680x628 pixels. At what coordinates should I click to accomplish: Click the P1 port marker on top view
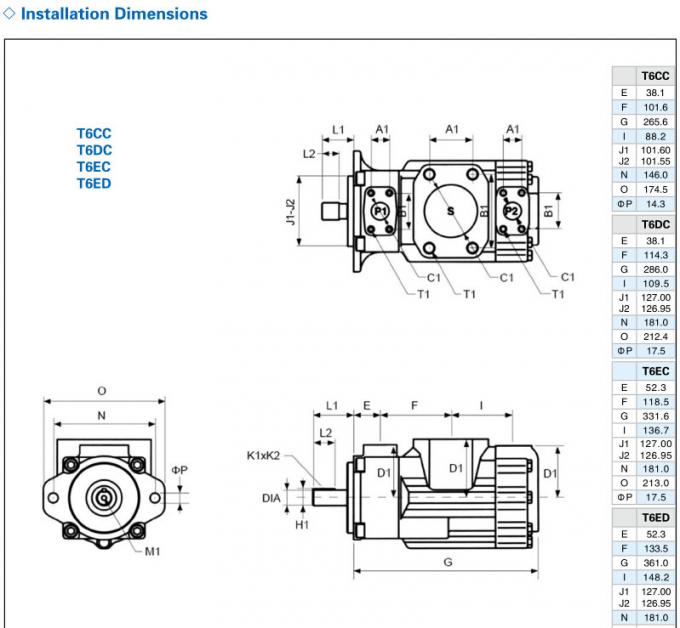380,211
